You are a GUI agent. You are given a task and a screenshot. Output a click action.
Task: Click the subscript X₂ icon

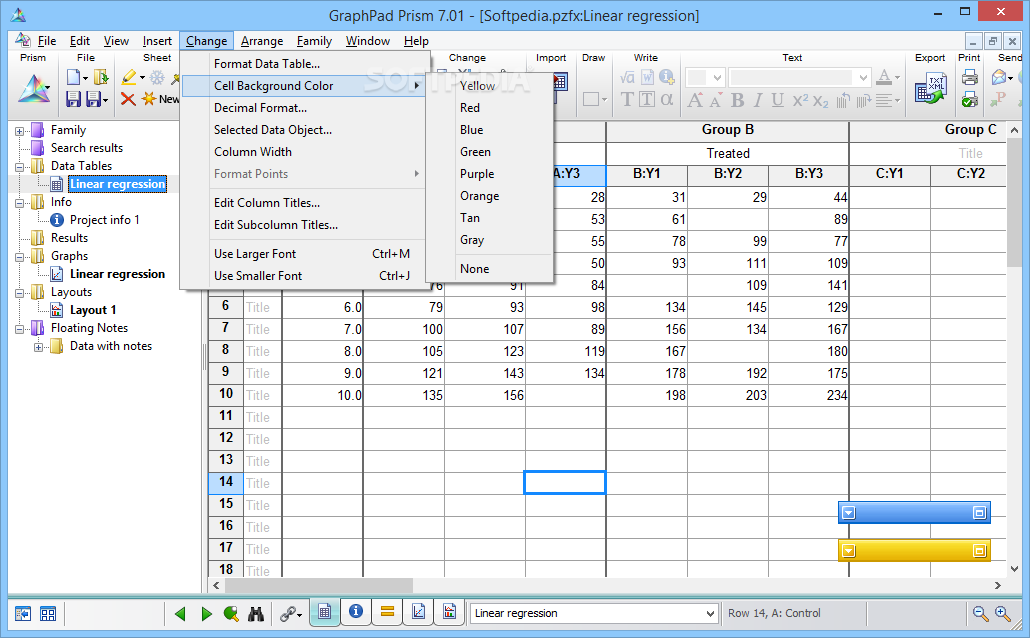[820, 101]
